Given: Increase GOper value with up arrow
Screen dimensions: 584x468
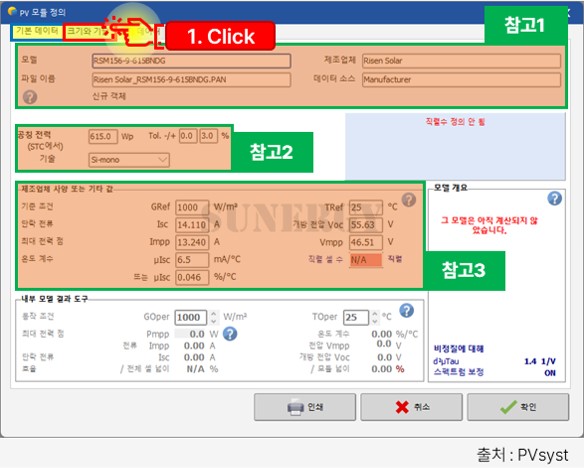Looking at the screenshot, I should coord(214,314).
